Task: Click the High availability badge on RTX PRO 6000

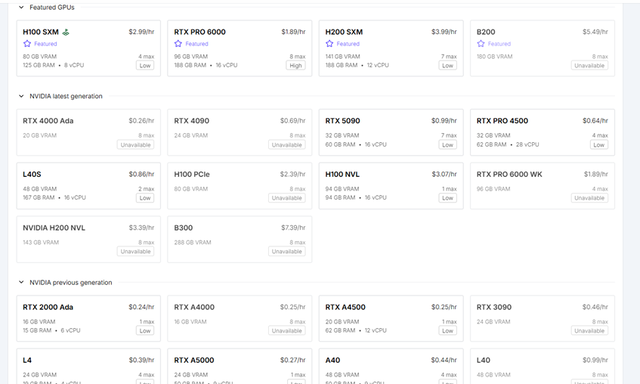Action: pos(296,66)
